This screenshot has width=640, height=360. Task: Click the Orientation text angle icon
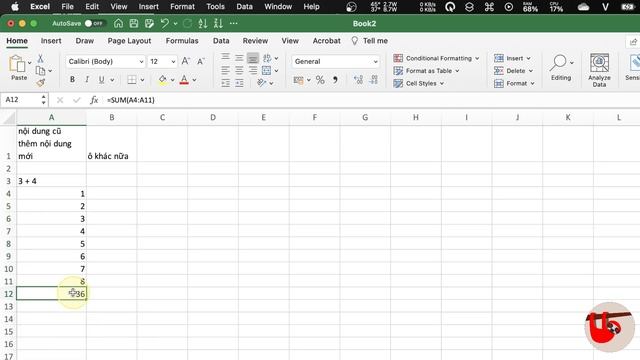point(262,83)
